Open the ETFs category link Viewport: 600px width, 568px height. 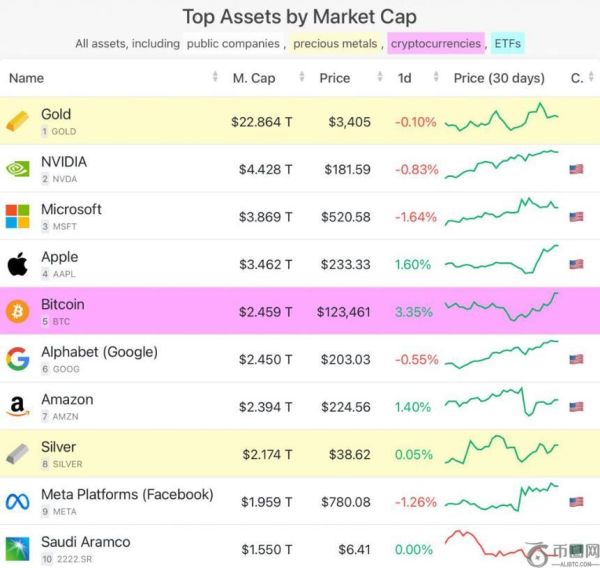[x=507, y=44]
